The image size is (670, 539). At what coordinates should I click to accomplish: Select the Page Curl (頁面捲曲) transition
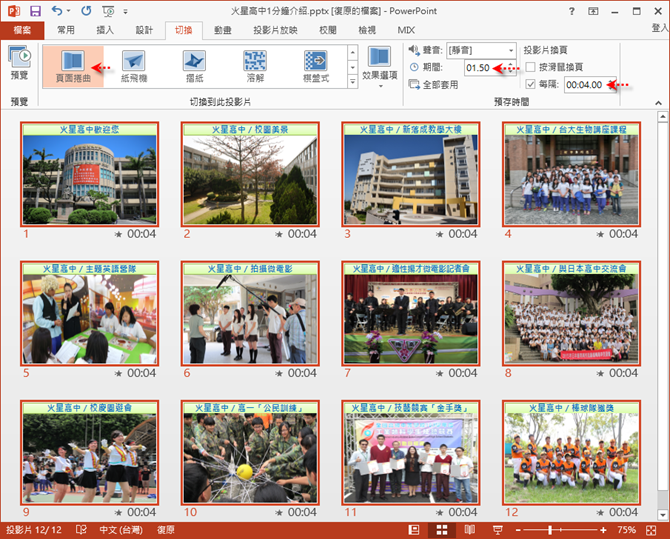pos(73,67)
